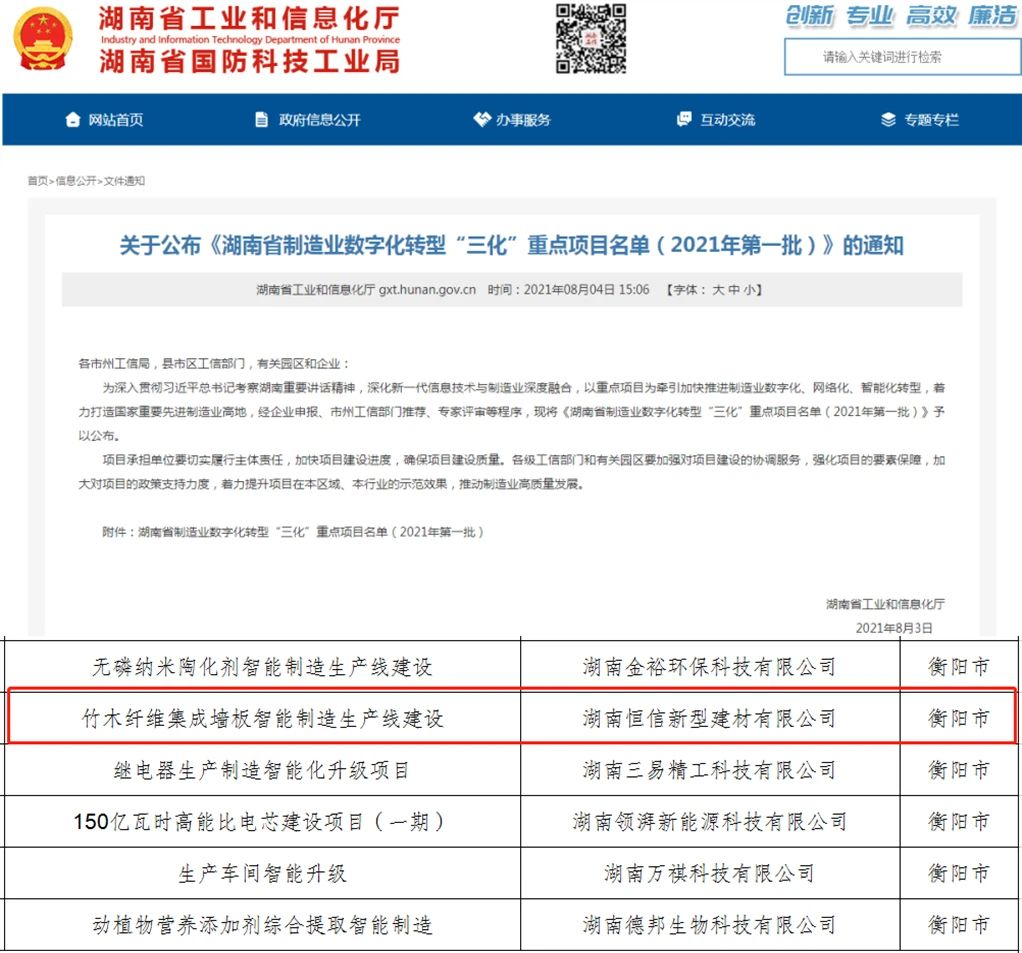The width and height of the screenshot is (1022, 953).
Task: Open 文件通知 in the breadcrumb
Action: tap(124, 181)
